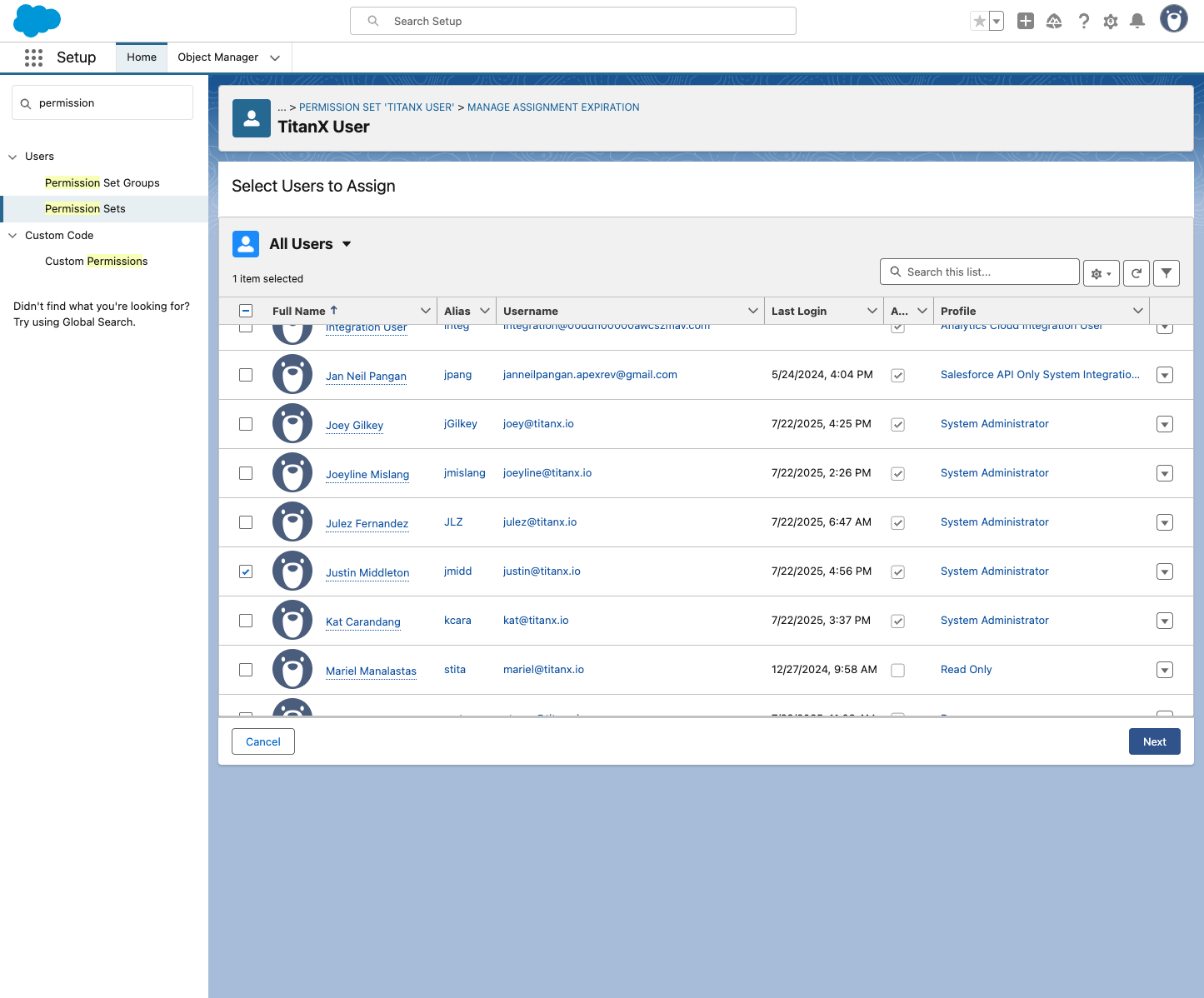Screen dimensions: 1204x998
Task: Switch to the Home tab
Action: click(142, 57)
